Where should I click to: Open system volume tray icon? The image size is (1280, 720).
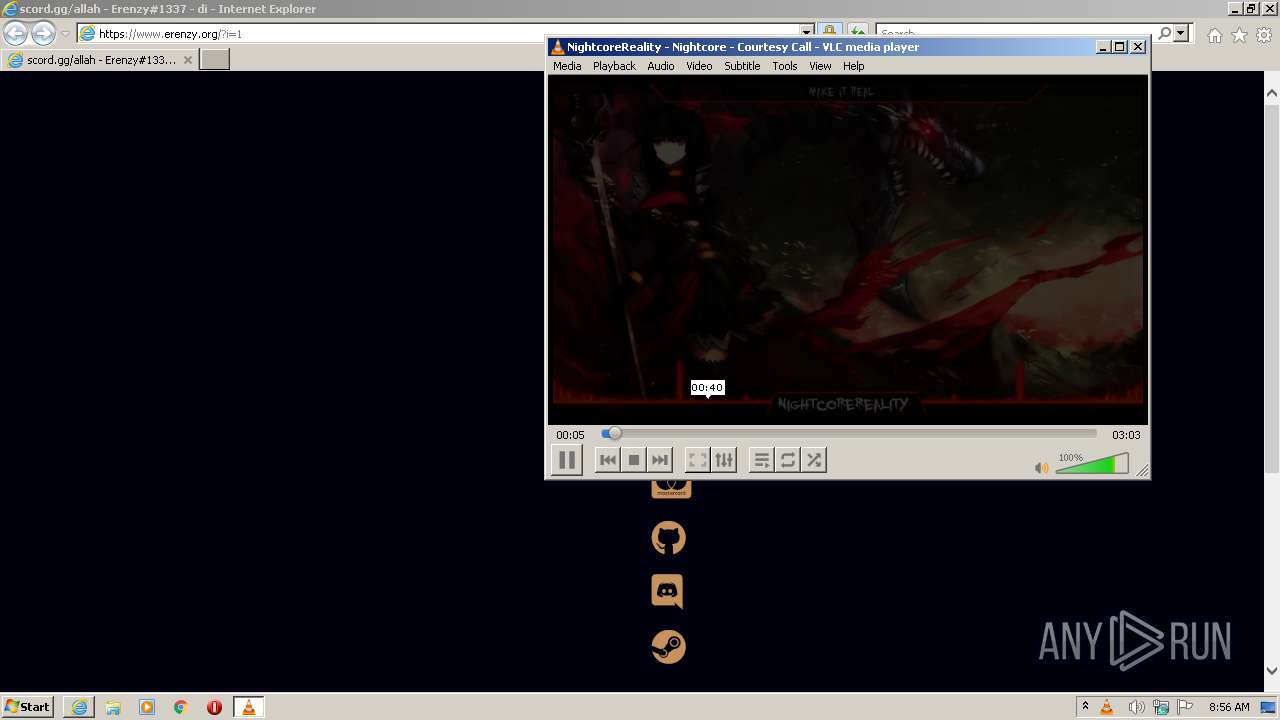tap(1136, 707)
